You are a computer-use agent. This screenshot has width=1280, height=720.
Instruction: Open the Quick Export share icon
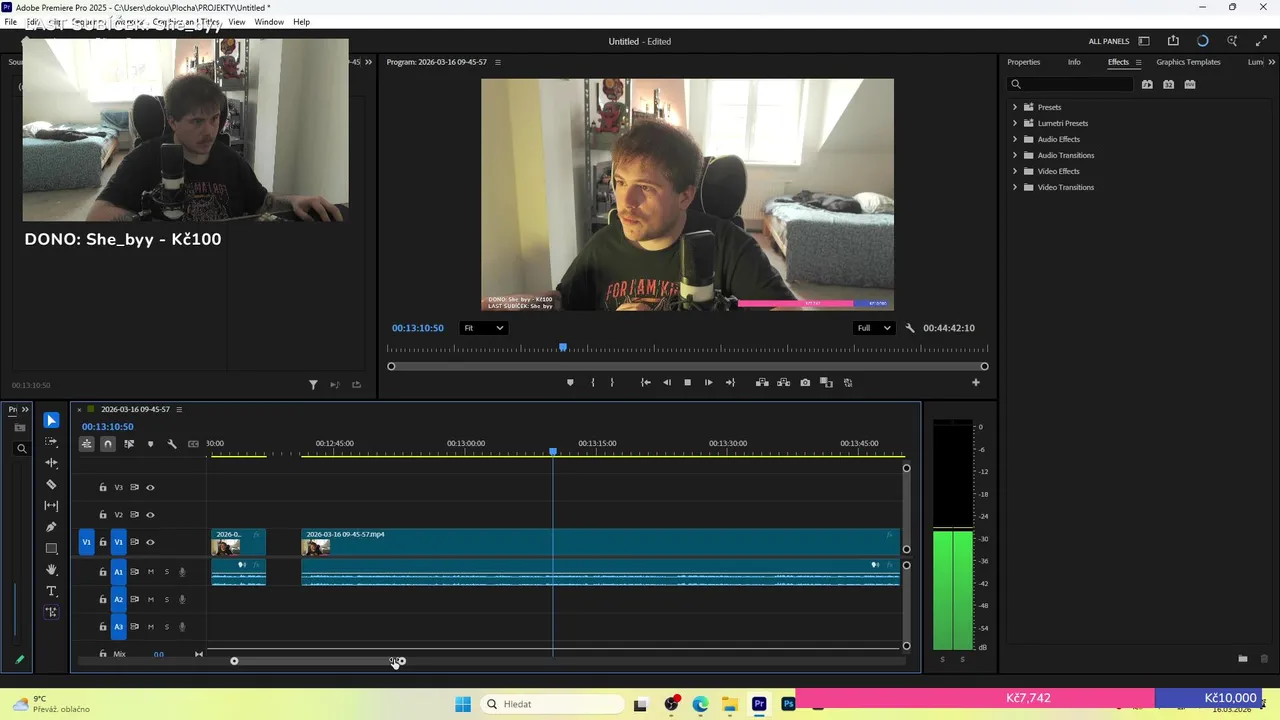1173,41
